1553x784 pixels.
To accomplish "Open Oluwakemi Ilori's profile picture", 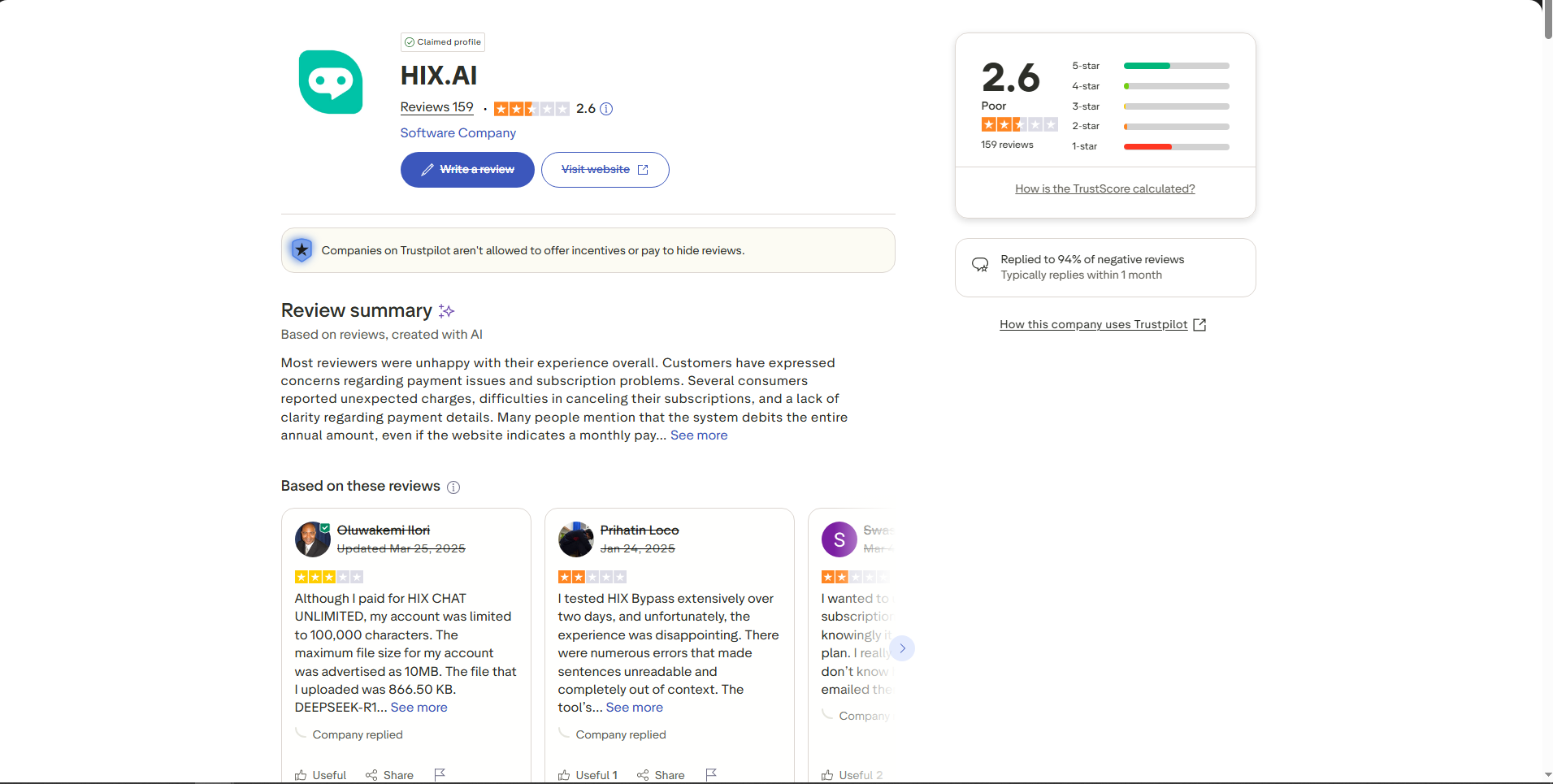I will coord(312,539).
